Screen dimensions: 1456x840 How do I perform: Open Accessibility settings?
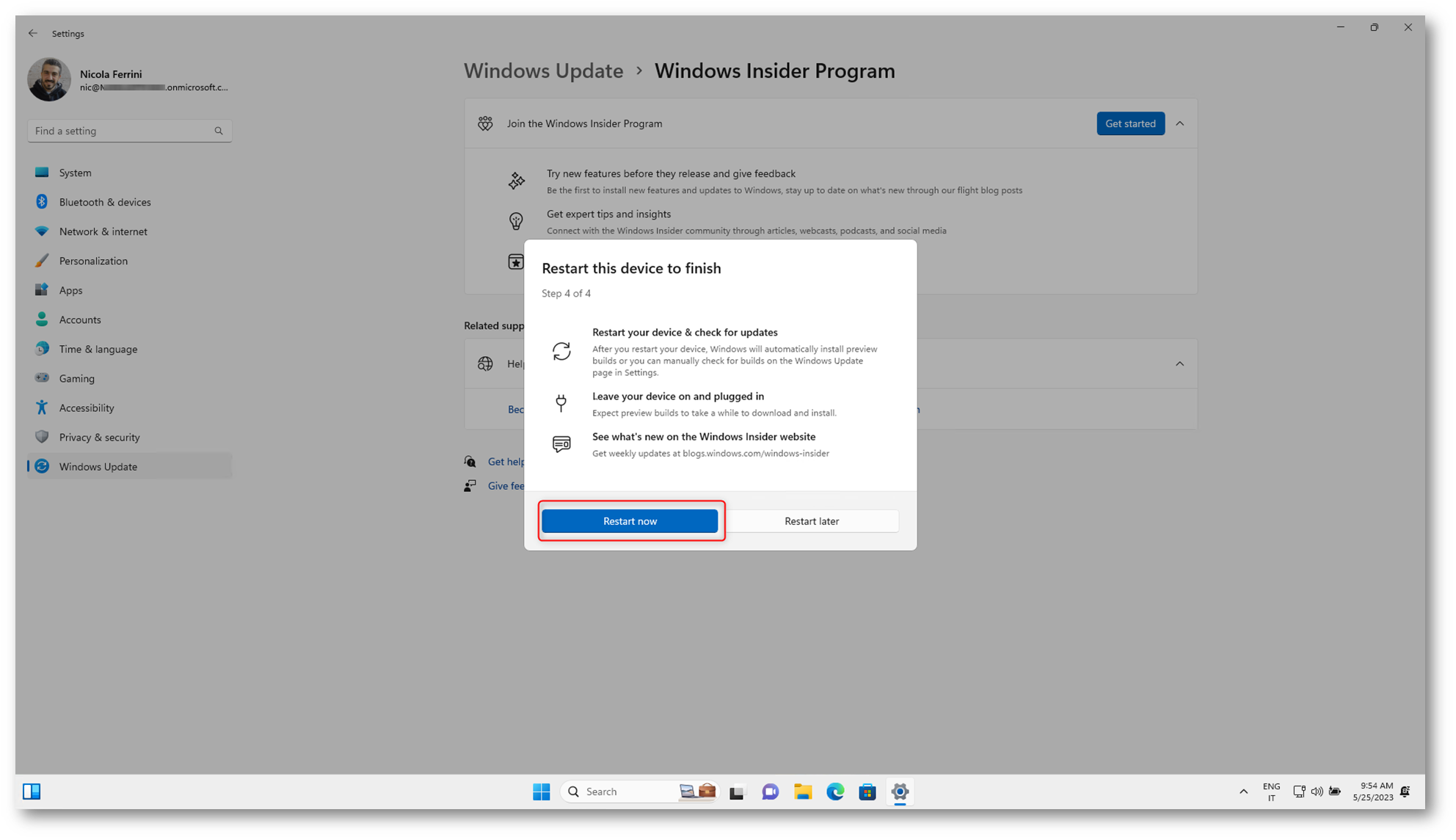click(x=87, y=408)
